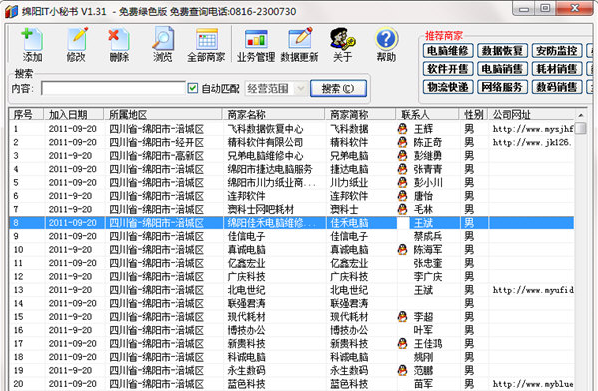
Task: Click the QQ icon beside 陈海军
Action: pyautogui.click(x=402, y=250)
